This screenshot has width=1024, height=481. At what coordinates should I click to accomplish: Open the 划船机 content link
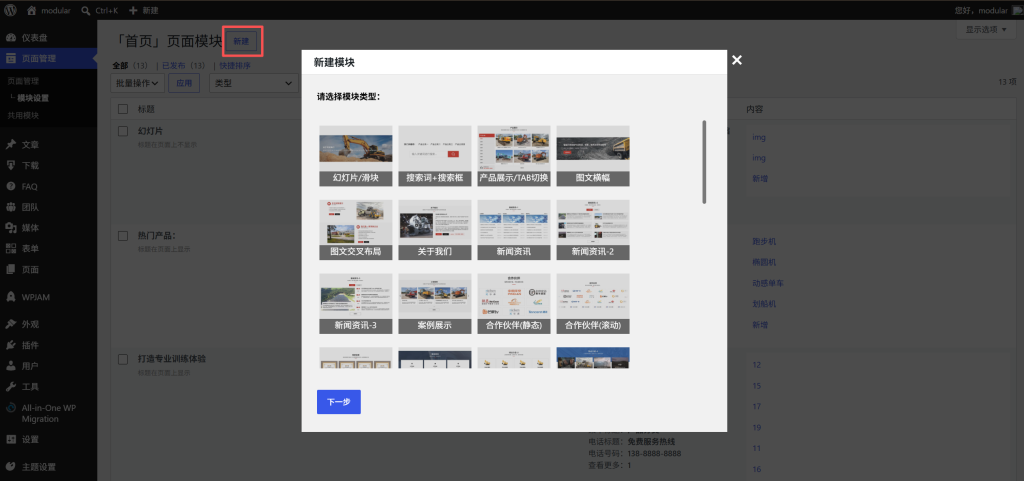764,304
